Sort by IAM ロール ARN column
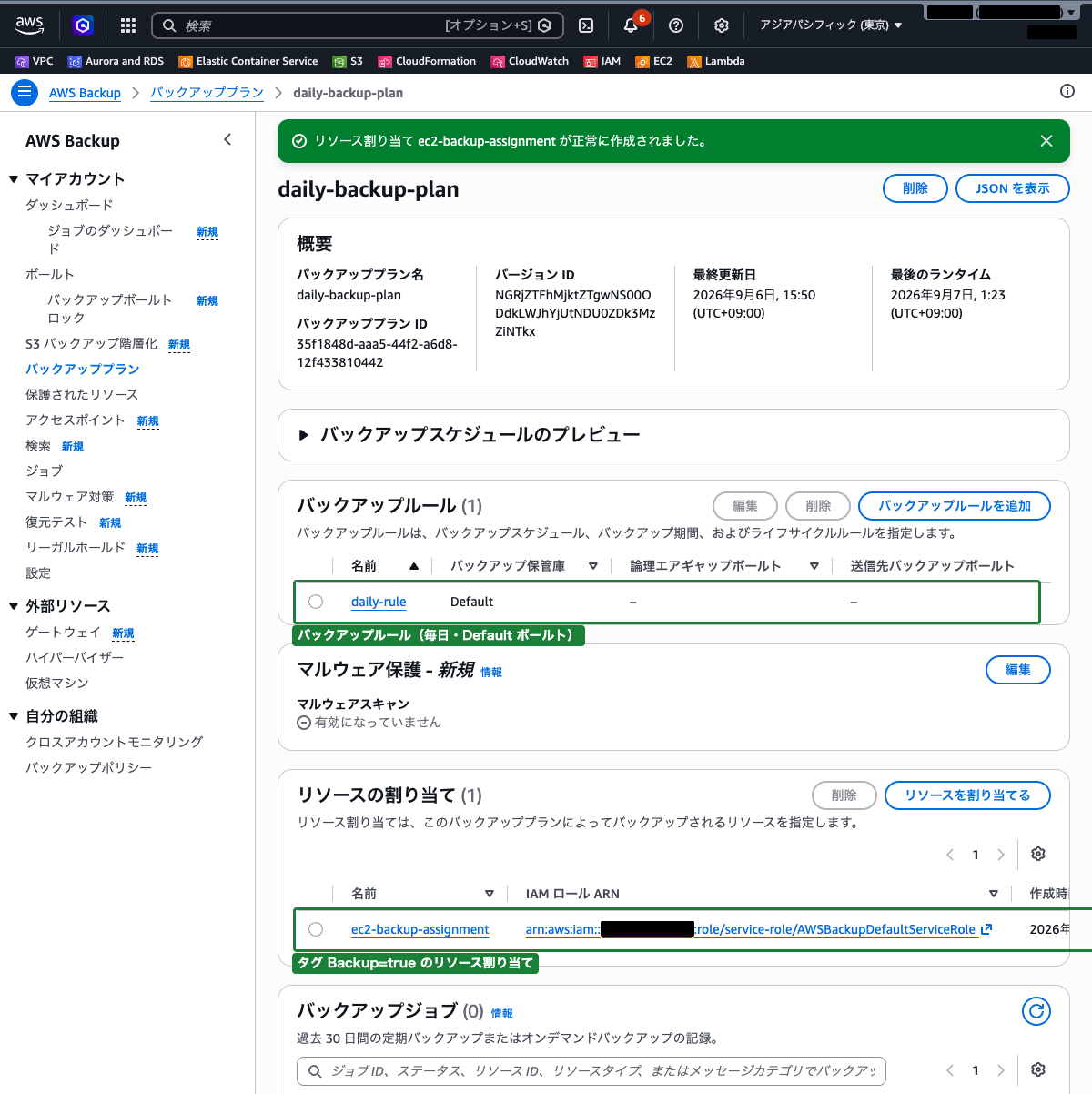Viewport: 1092px width, 1094px height. coord(994,894)
